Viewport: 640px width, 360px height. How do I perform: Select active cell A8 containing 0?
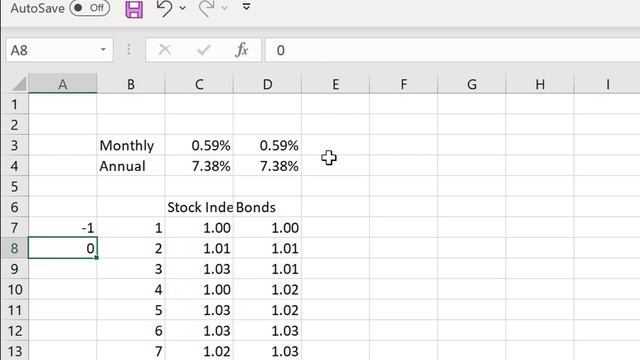(x=62, y=248)
